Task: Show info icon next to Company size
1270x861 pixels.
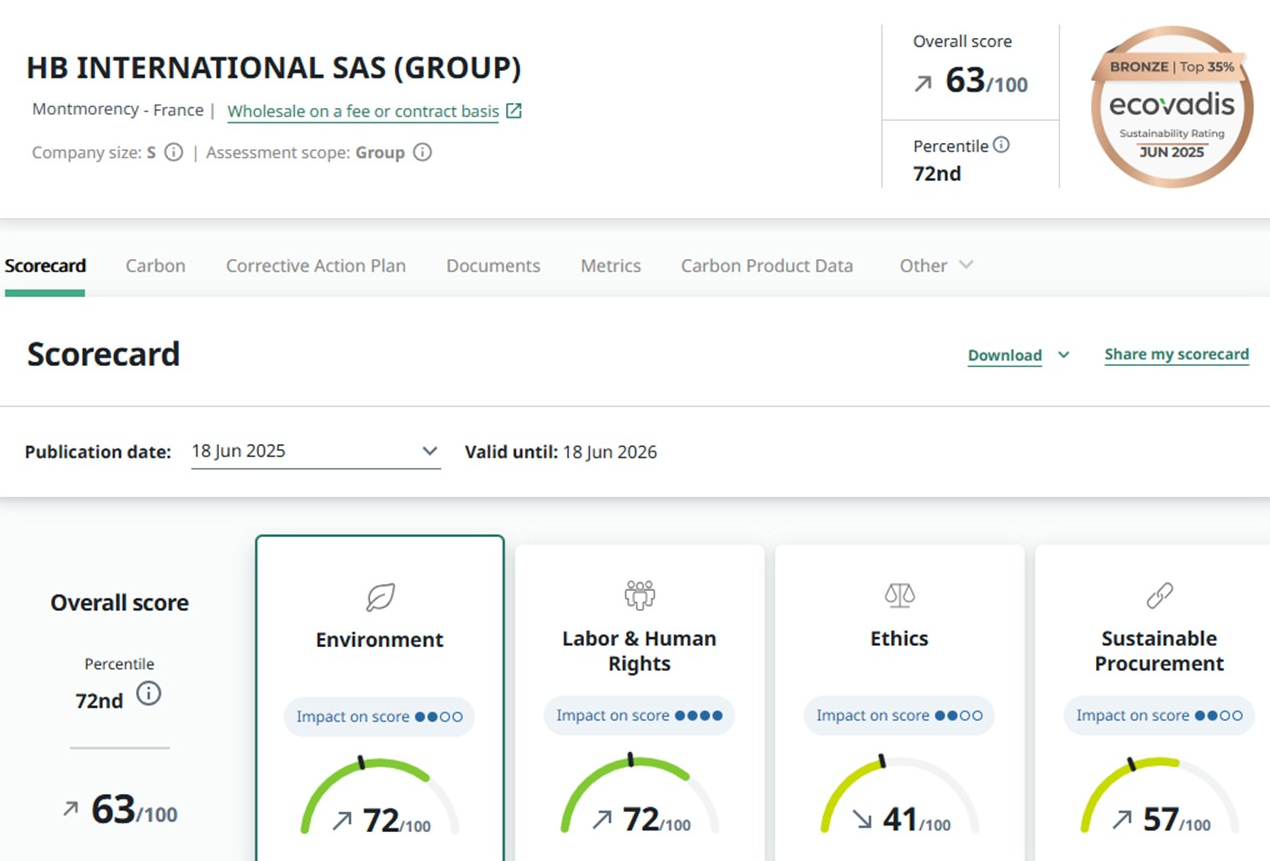Action: [x=174, y=153]
